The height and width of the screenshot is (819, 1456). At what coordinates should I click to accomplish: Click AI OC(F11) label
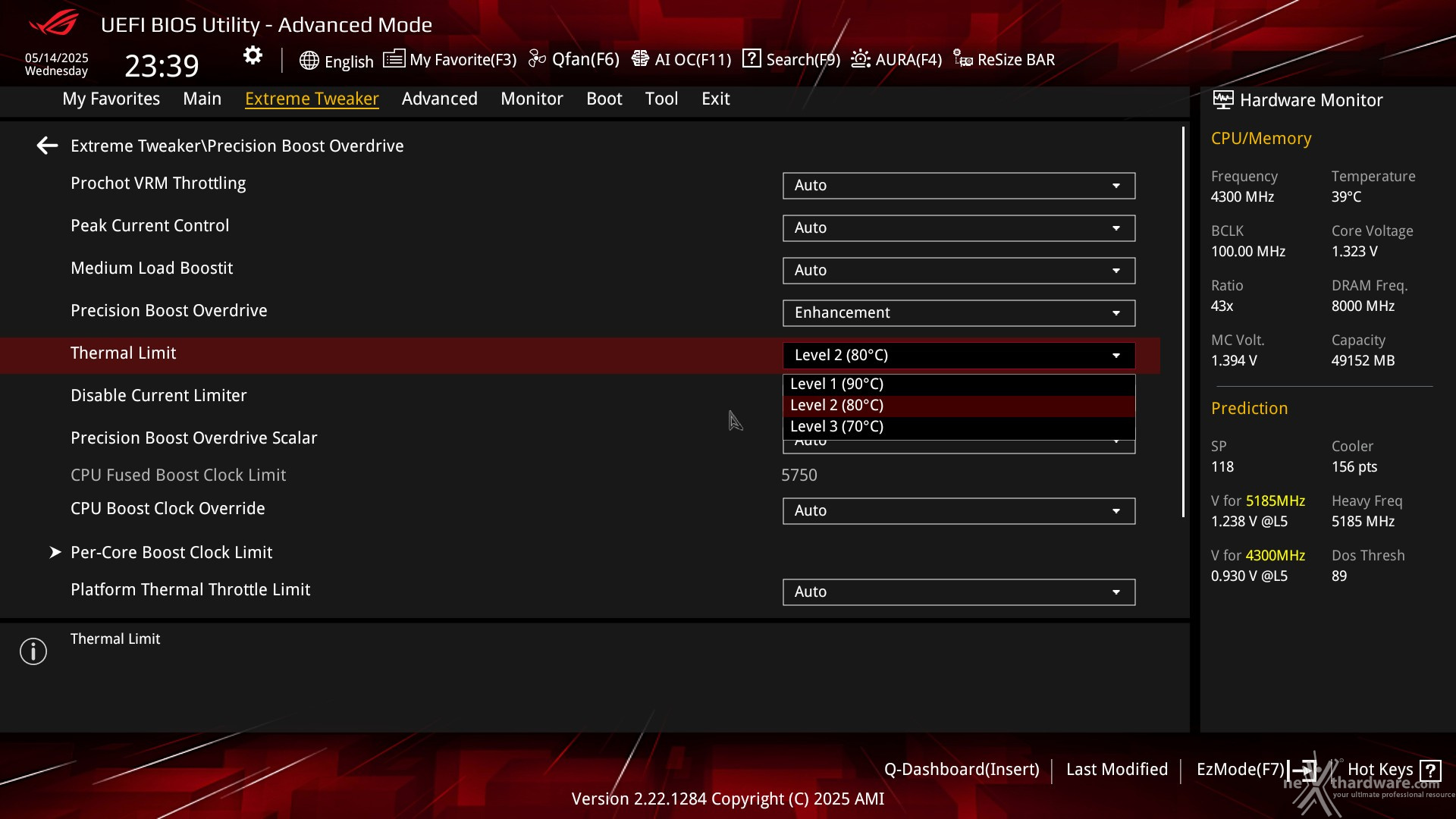(693, 59)
